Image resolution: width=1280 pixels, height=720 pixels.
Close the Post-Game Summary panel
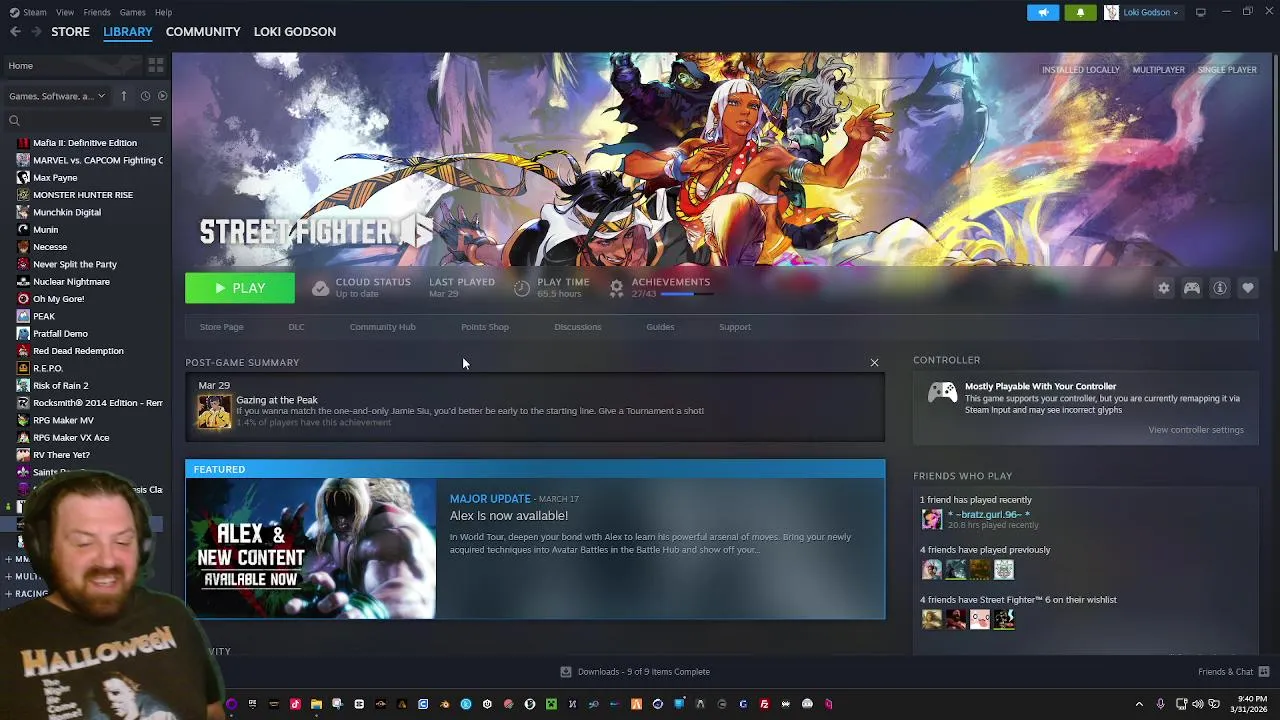tap(874, 363)
